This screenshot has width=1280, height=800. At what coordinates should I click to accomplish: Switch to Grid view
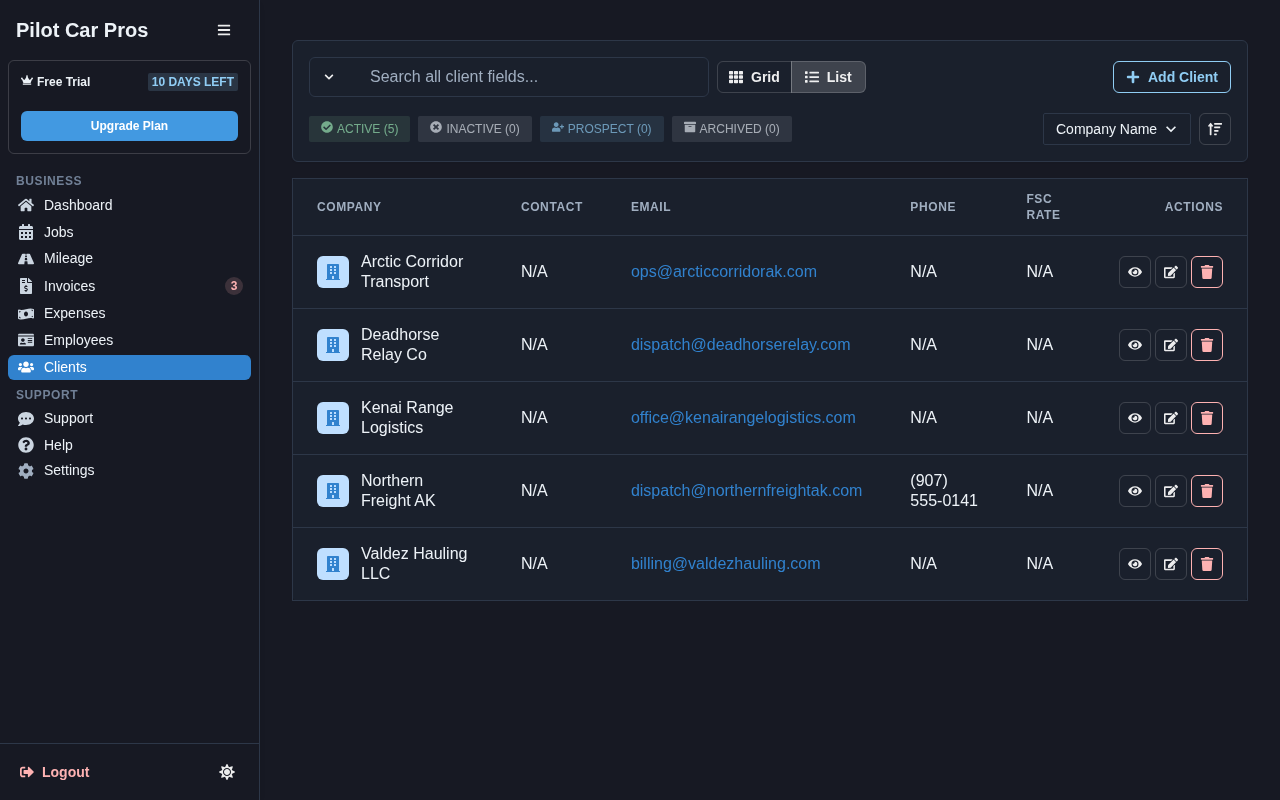pyautogui.click(x=754, y=77)
